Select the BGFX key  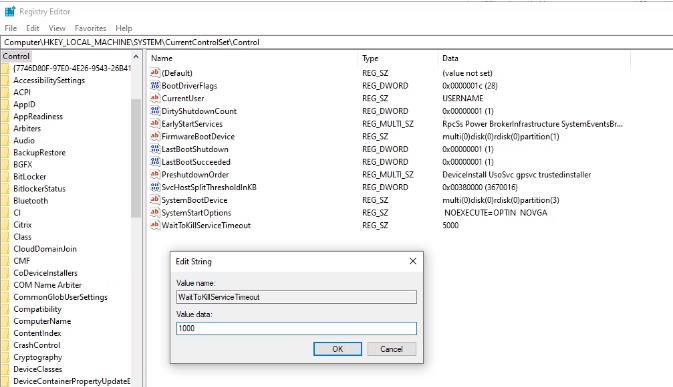[23, 164]
